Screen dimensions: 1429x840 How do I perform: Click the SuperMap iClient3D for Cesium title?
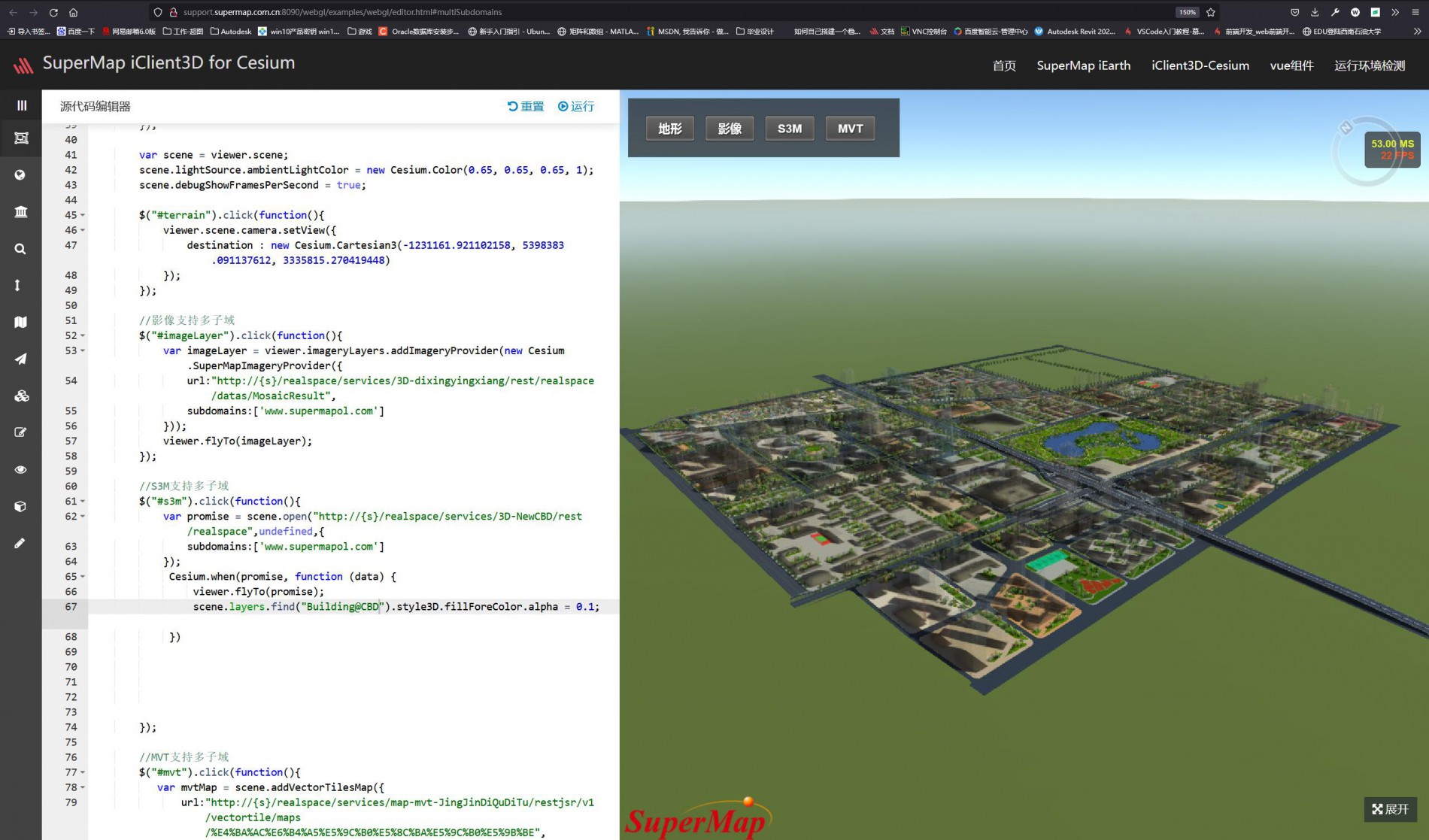(x=168, y=63)
